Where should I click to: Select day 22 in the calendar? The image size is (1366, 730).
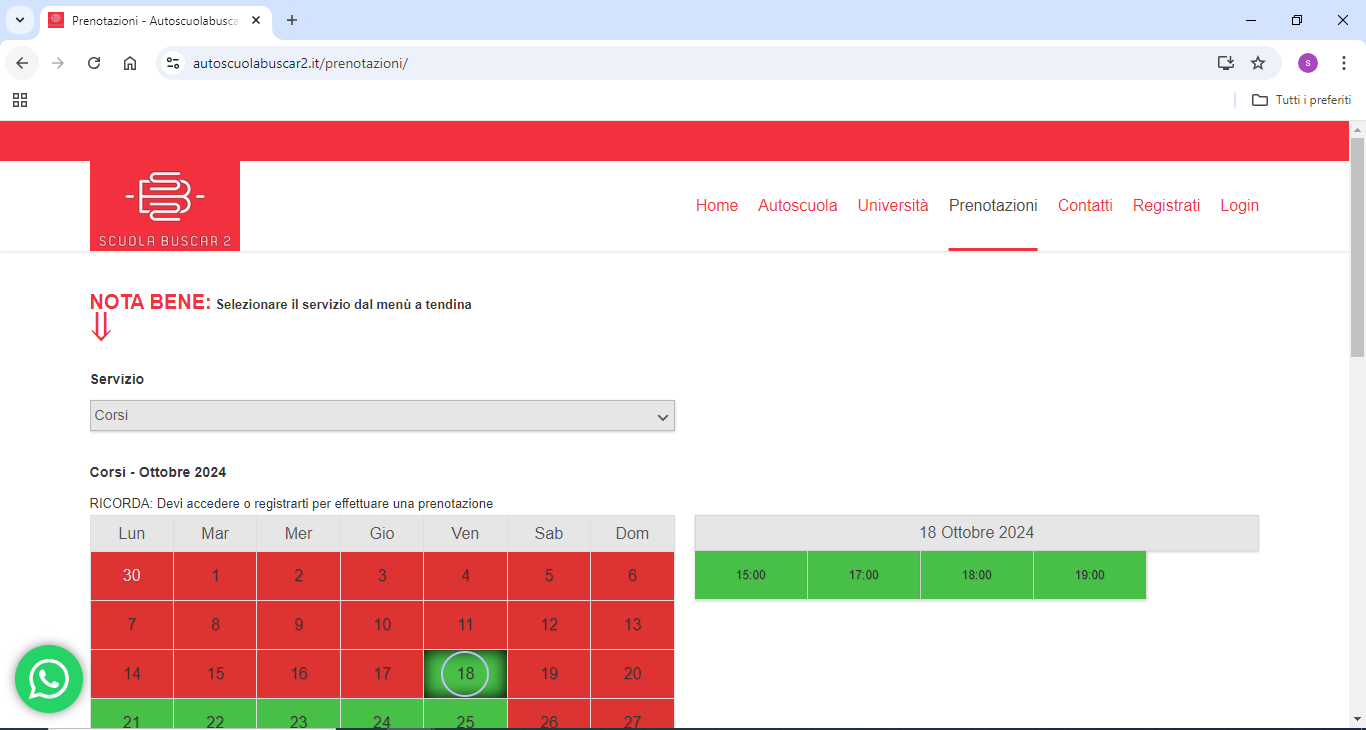[x=215, y=718]
